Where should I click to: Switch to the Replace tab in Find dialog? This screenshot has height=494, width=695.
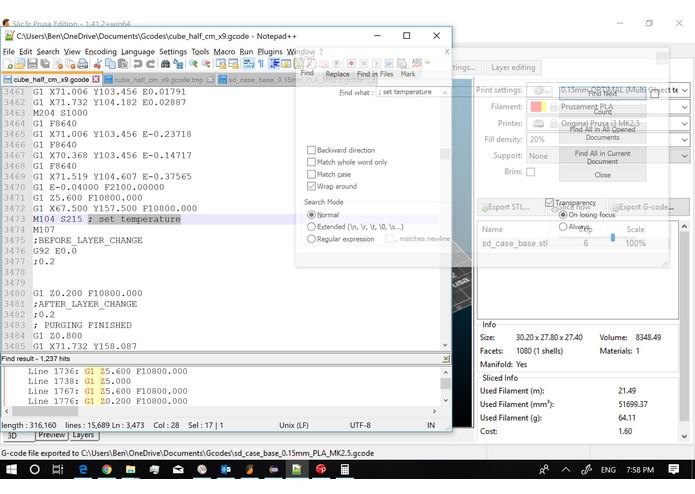pyautogui.click(x=337, y=74)
